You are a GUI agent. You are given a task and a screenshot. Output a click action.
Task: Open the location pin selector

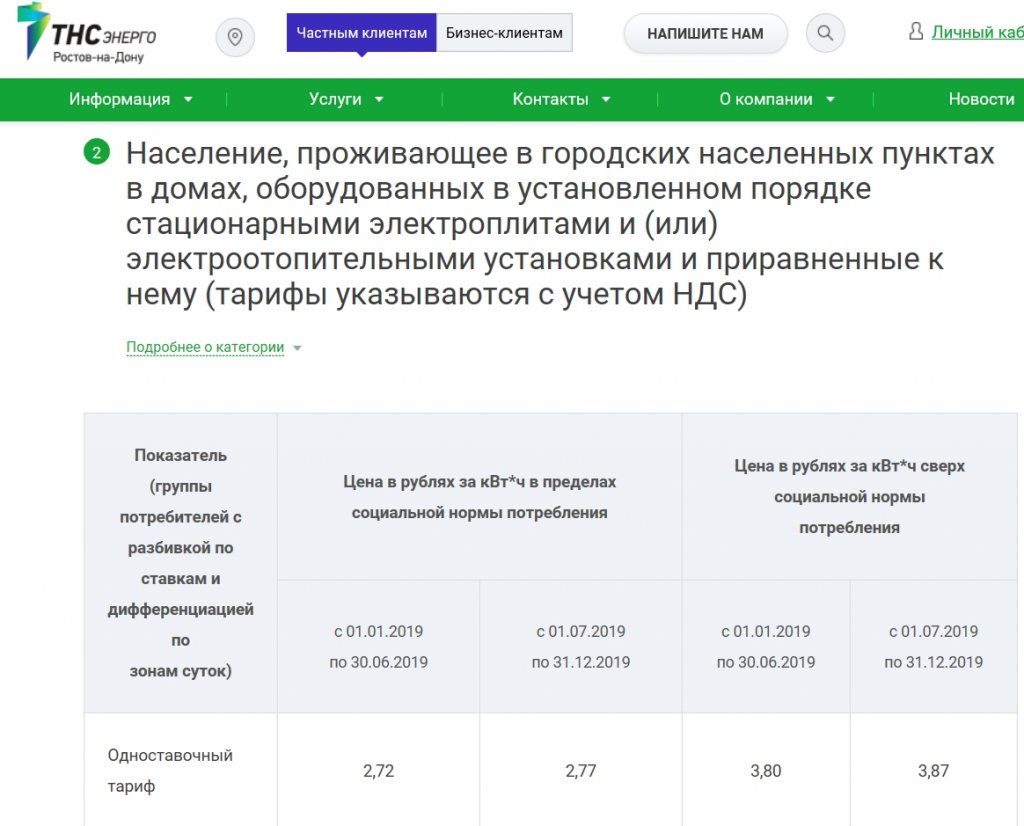pyautogui.click(x=235, y=37)
